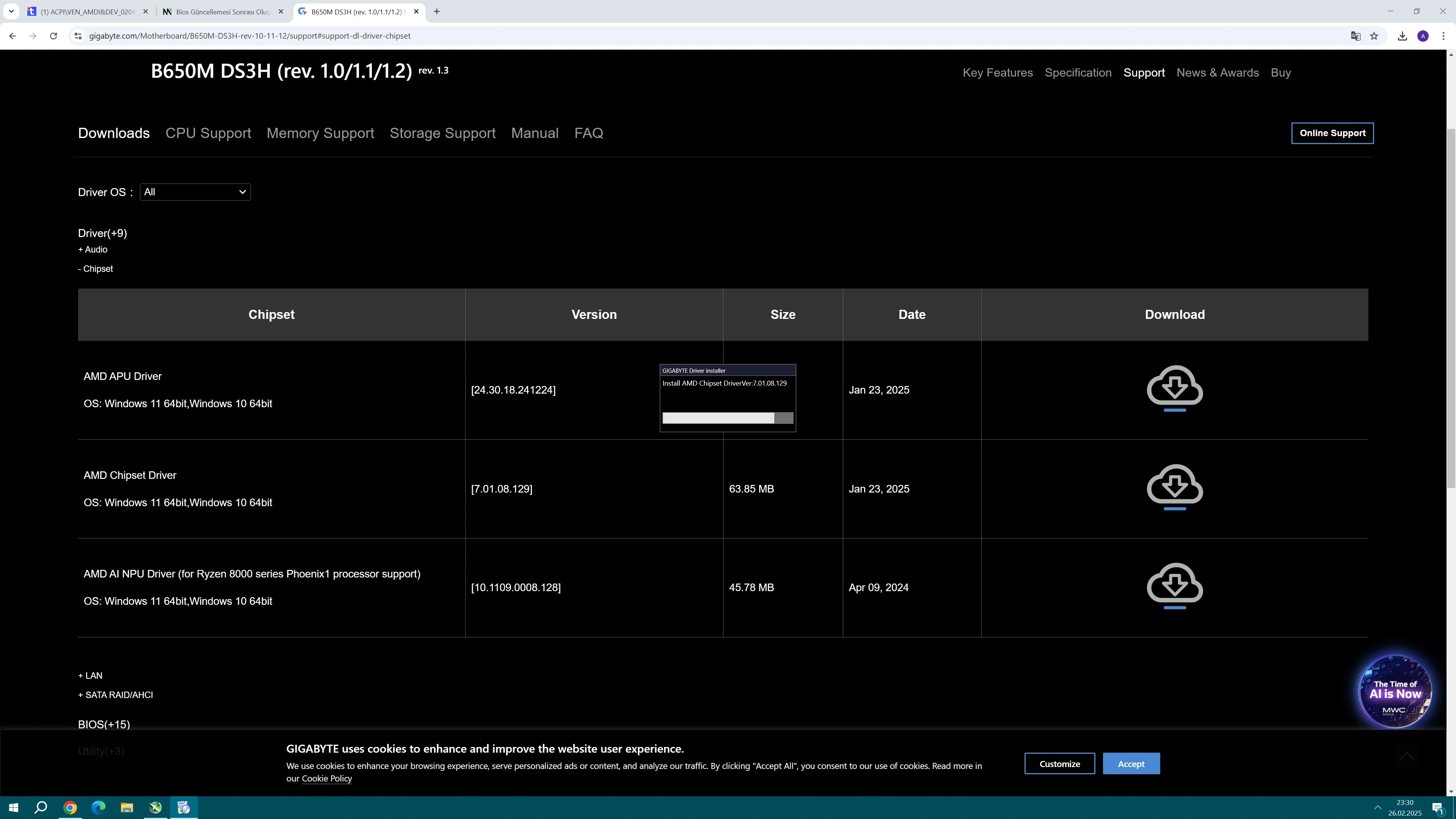Click the browser forward arrow
The image size is (1456, 819).
click(33, 36)
